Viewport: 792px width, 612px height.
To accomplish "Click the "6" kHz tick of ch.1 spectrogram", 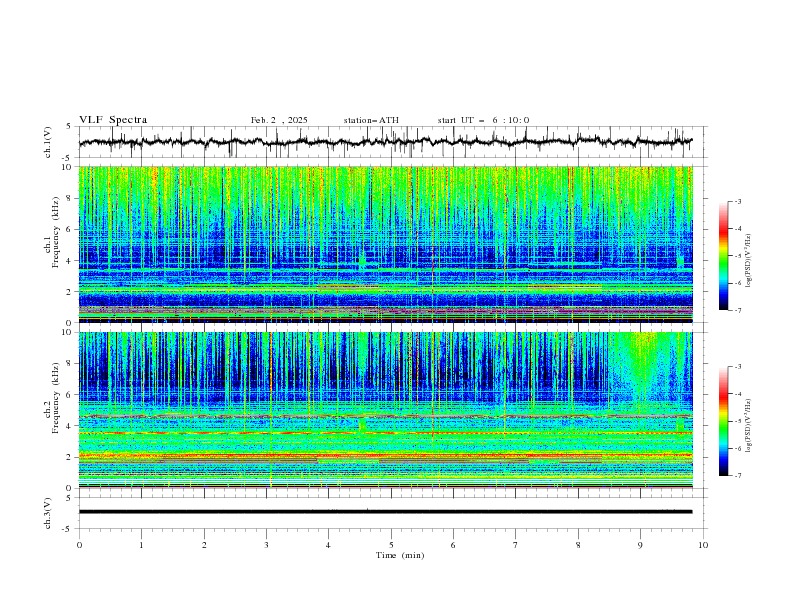I will [x=71, y=229].
